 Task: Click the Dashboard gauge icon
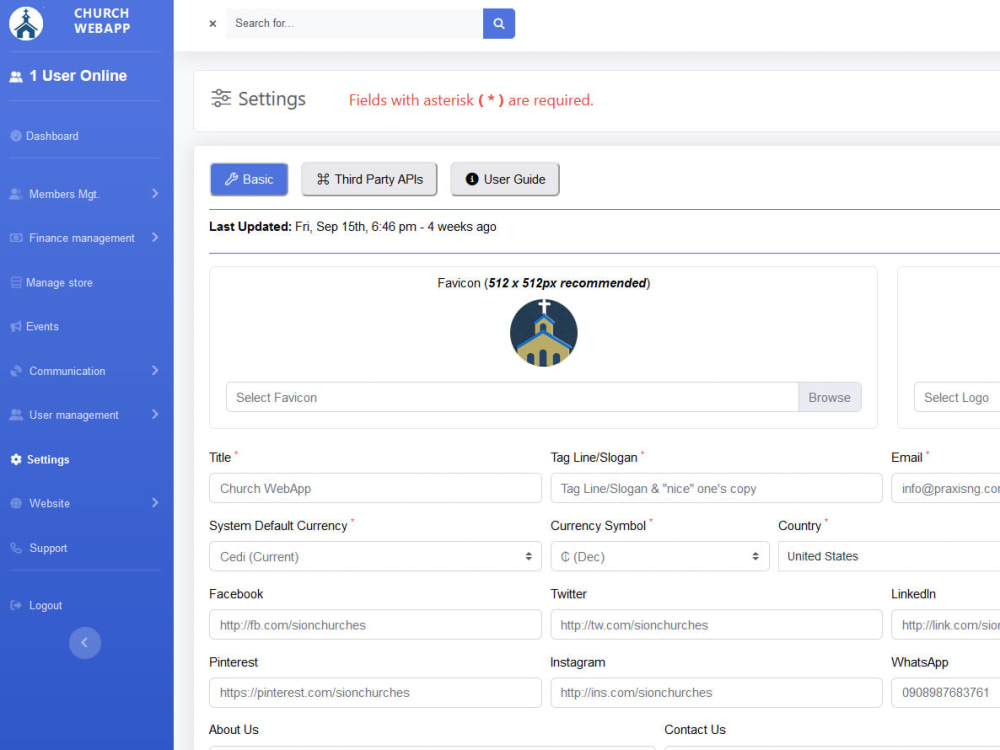16,136
